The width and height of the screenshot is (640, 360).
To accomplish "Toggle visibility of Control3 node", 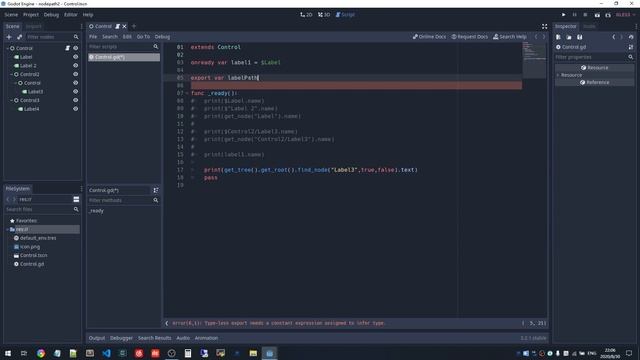I will point(76,100).
